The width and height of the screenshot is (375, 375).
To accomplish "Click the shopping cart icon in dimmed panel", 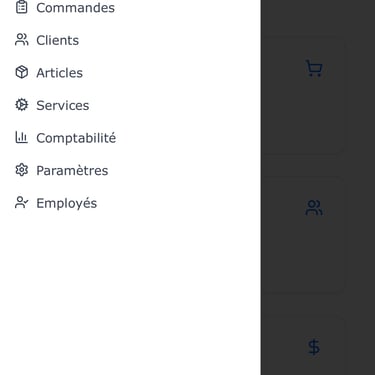I will point(314,69).
